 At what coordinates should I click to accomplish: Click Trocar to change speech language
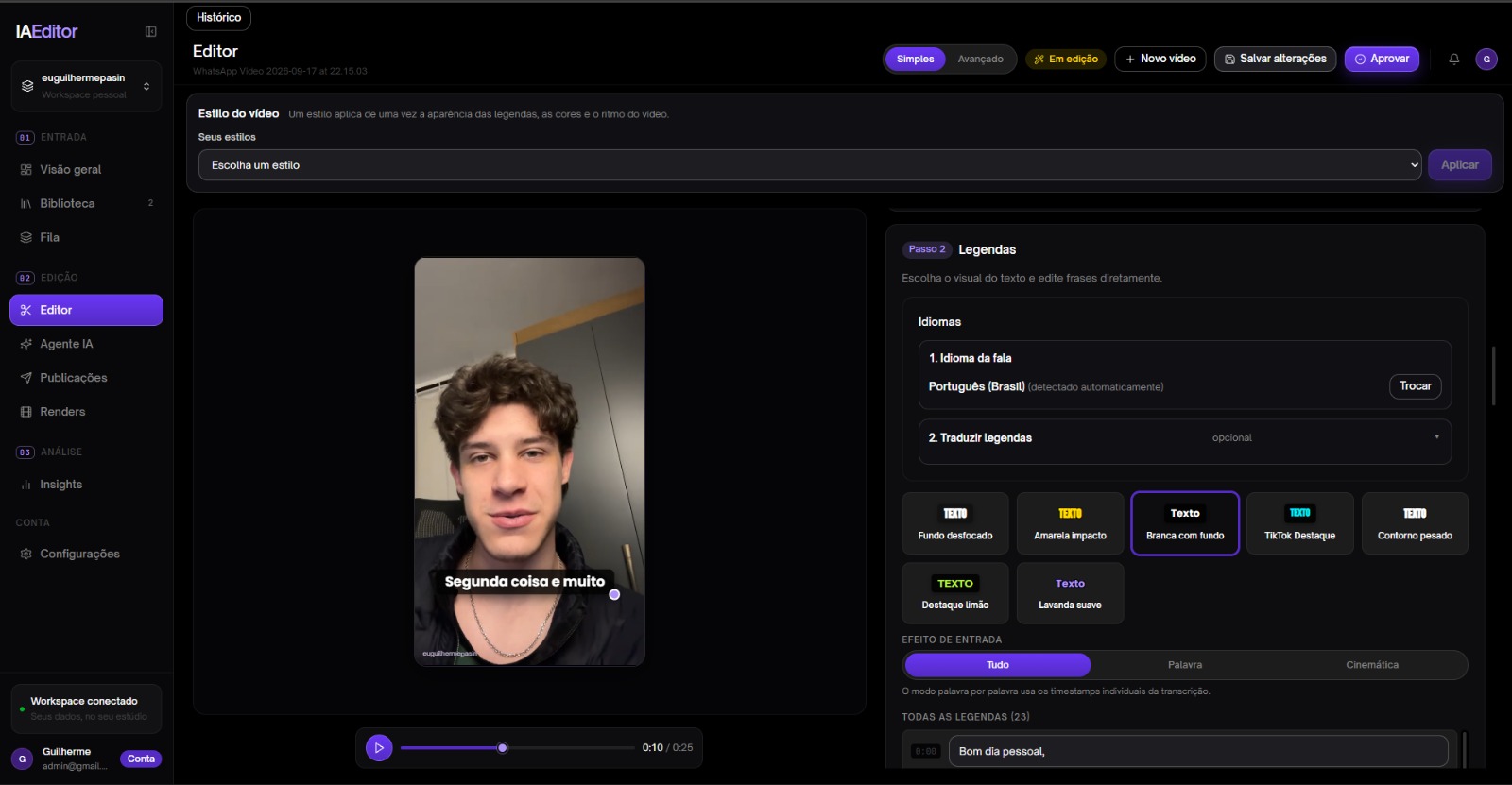(x=1415, y=386)
